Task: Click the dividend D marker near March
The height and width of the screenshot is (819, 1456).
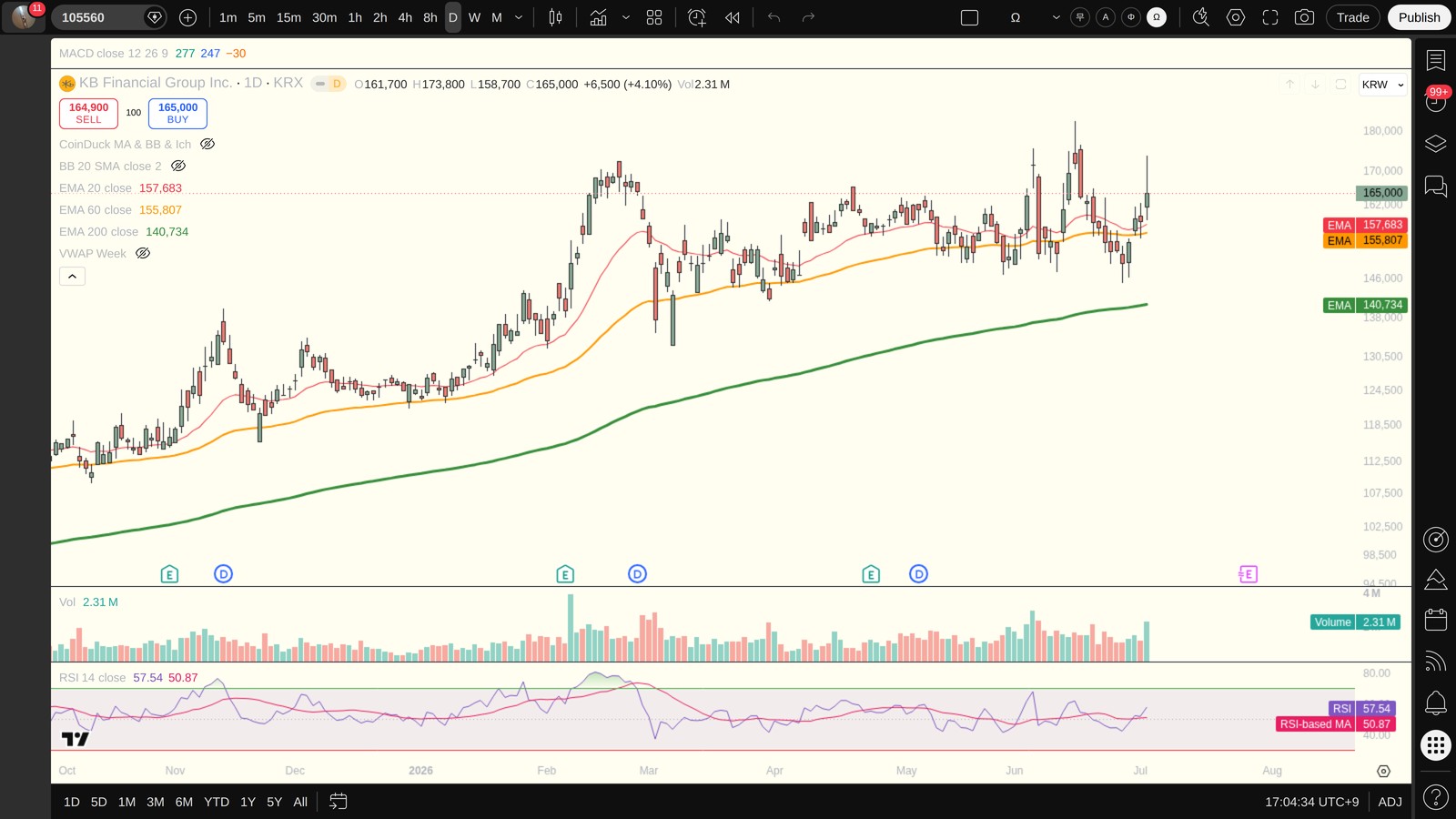Action: (x=638, y=574)
